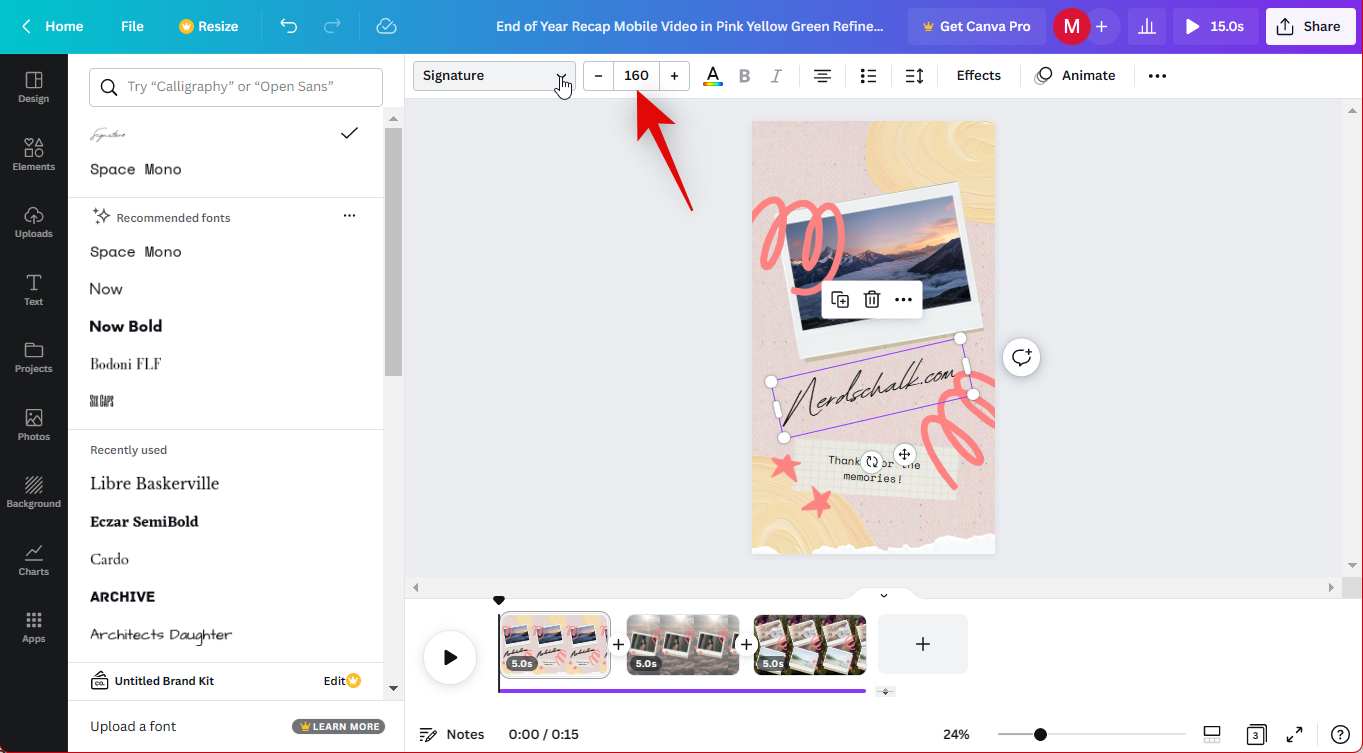Decrease the font size with minus
Screen dimensions: 1363x753
tap(598, 76)
